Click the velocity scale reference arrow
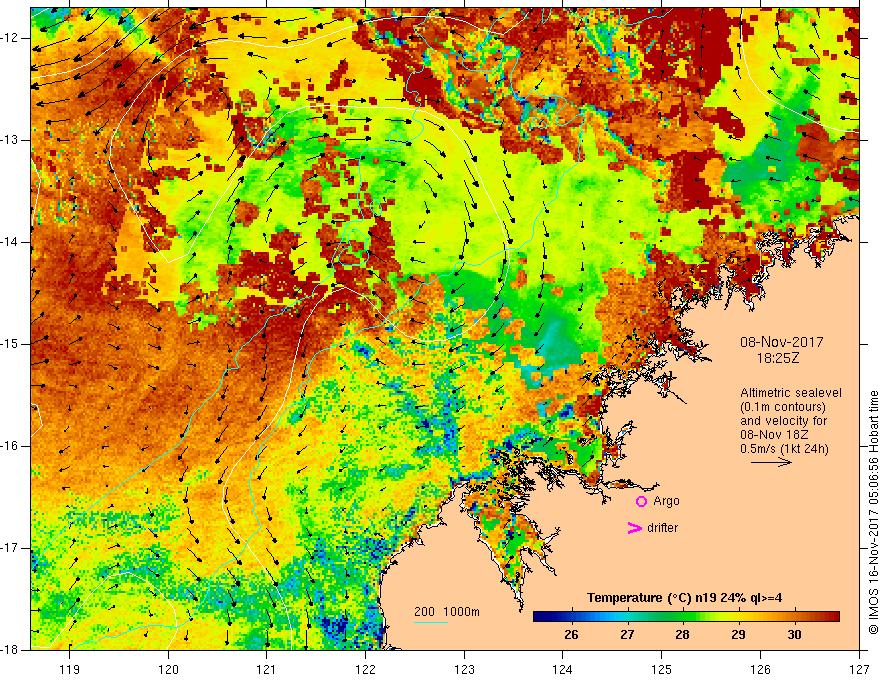This screenshot has height=680, width=880. (x=771, y=462)
